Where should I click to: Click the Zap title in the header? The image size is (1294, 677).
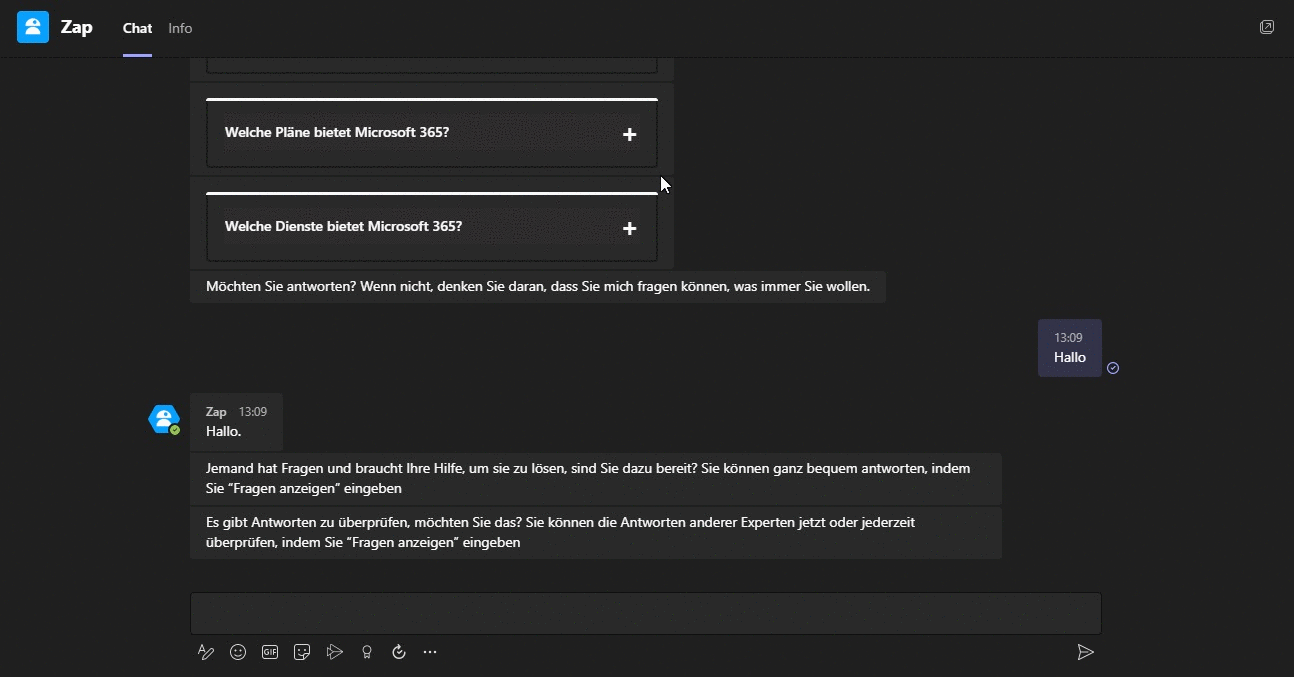pos(76,27)
